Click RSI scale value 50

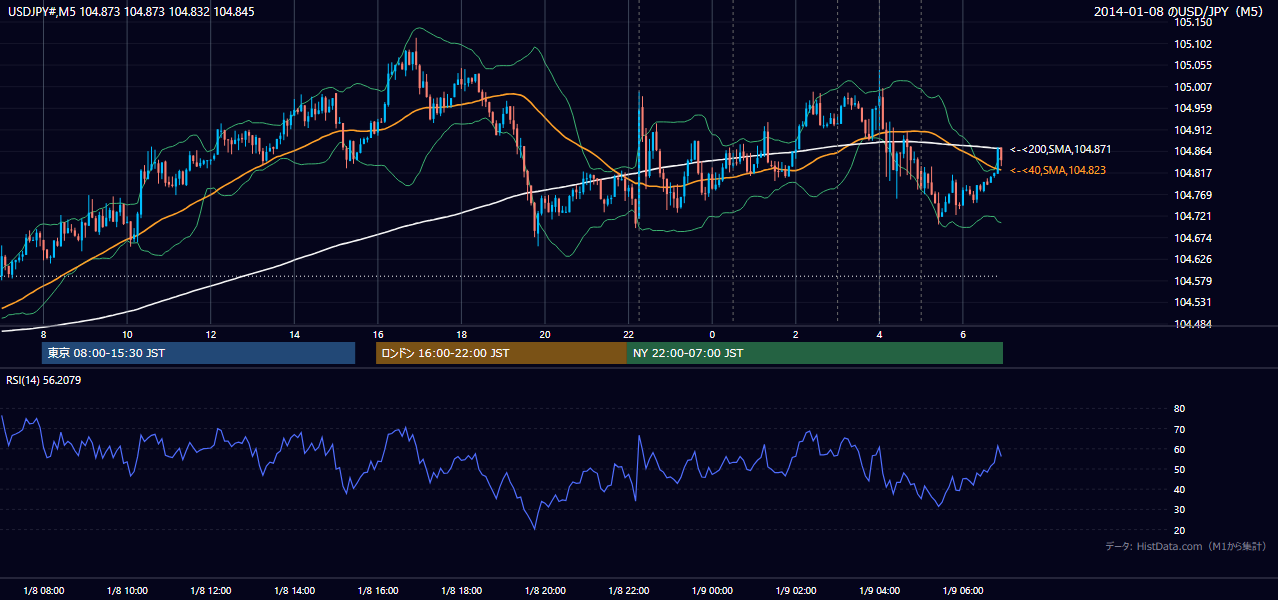(x=1179, y=470)
